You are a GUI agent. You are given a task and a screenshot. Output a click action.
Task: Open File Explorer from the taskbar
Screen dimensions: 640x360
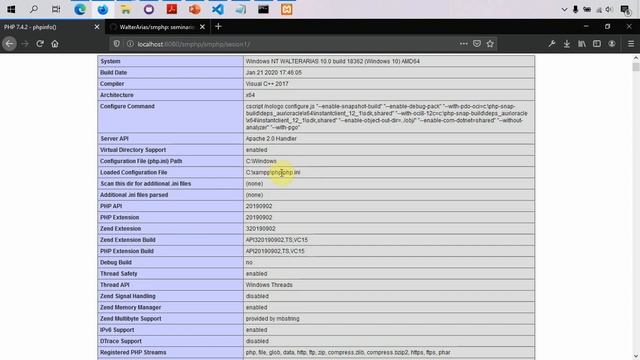point(126,9)
